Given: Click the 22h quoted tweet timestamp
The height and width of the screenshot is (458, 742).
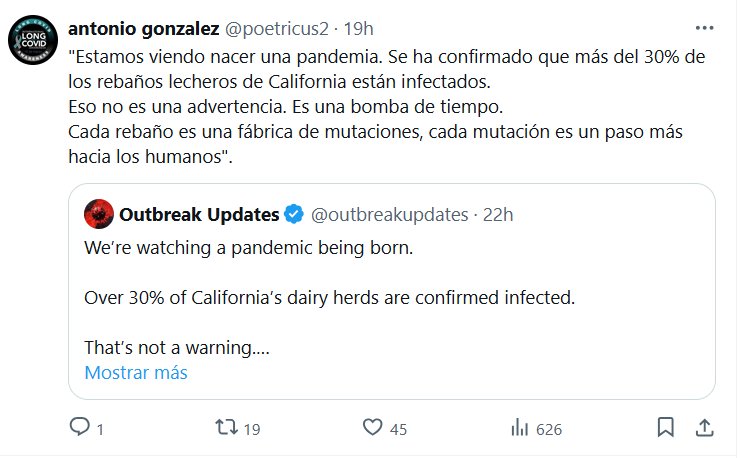Looking at the screenshot, I should tap(499, 213).
